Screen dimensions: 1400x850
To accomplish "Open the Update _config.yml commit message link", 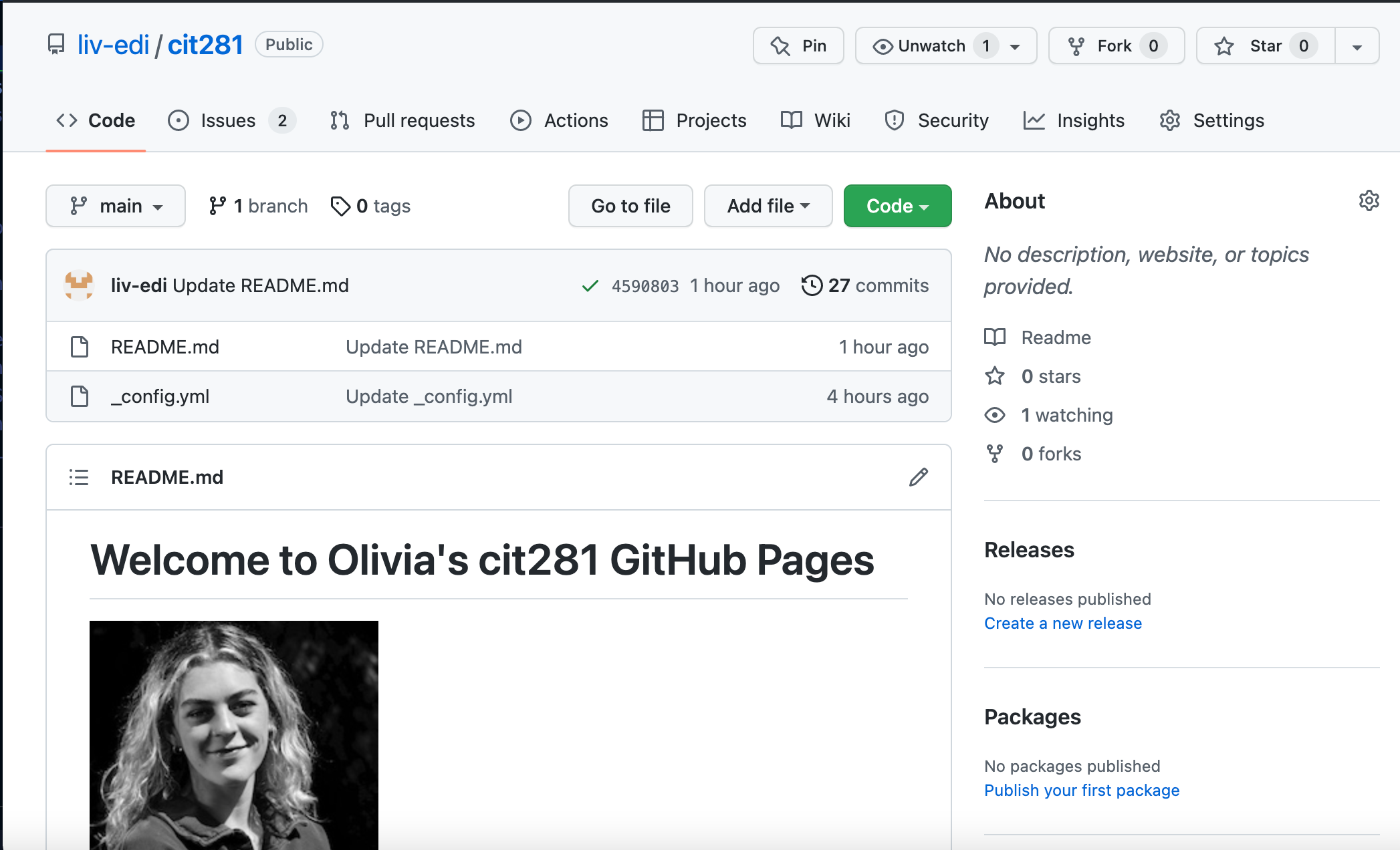I will pyautogui.click(x=429, y=396).
